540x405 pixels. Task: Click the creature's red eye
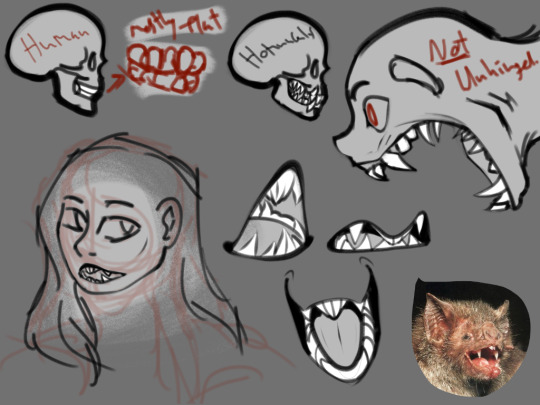372,114
